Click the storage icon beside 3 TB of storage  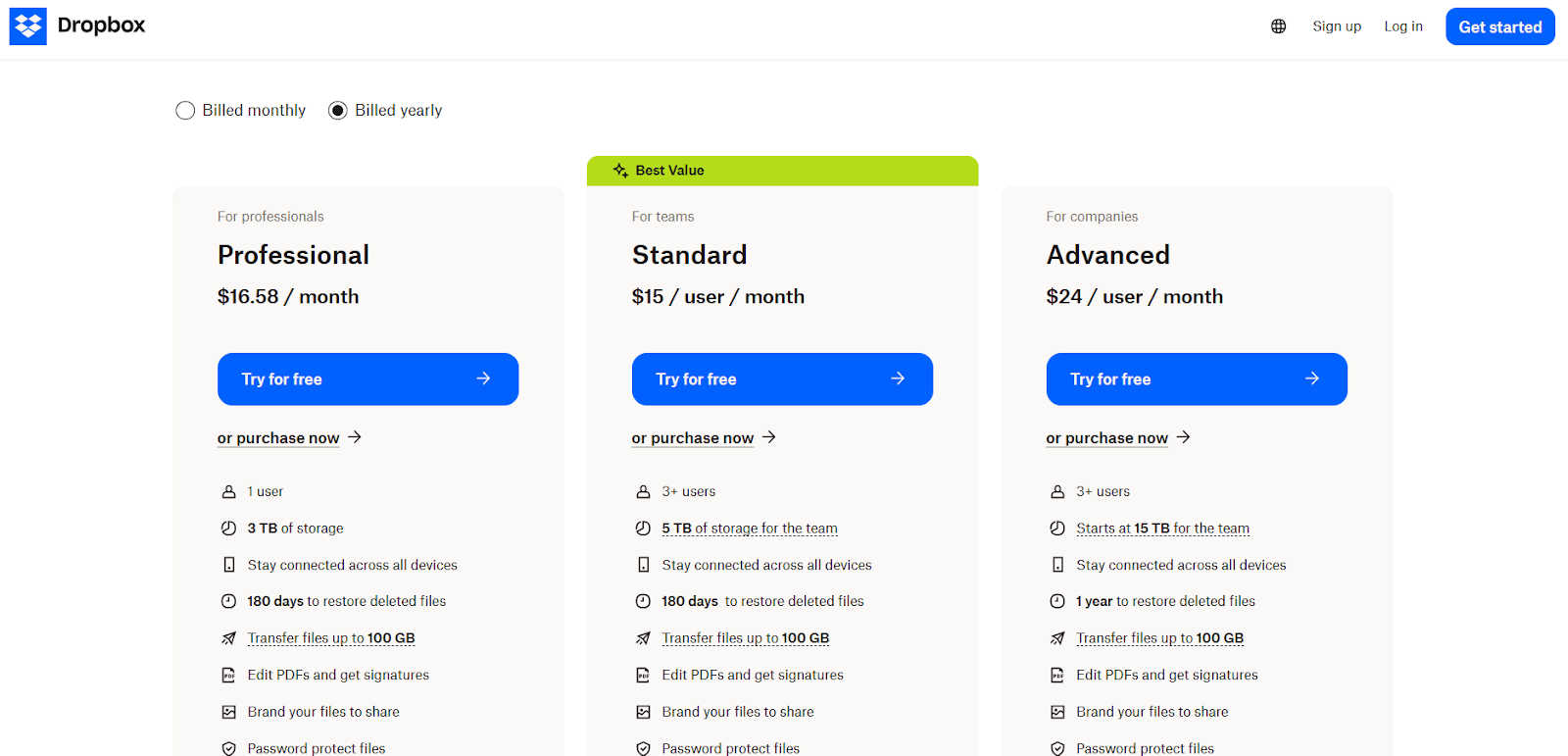click(x=228, y=529)
